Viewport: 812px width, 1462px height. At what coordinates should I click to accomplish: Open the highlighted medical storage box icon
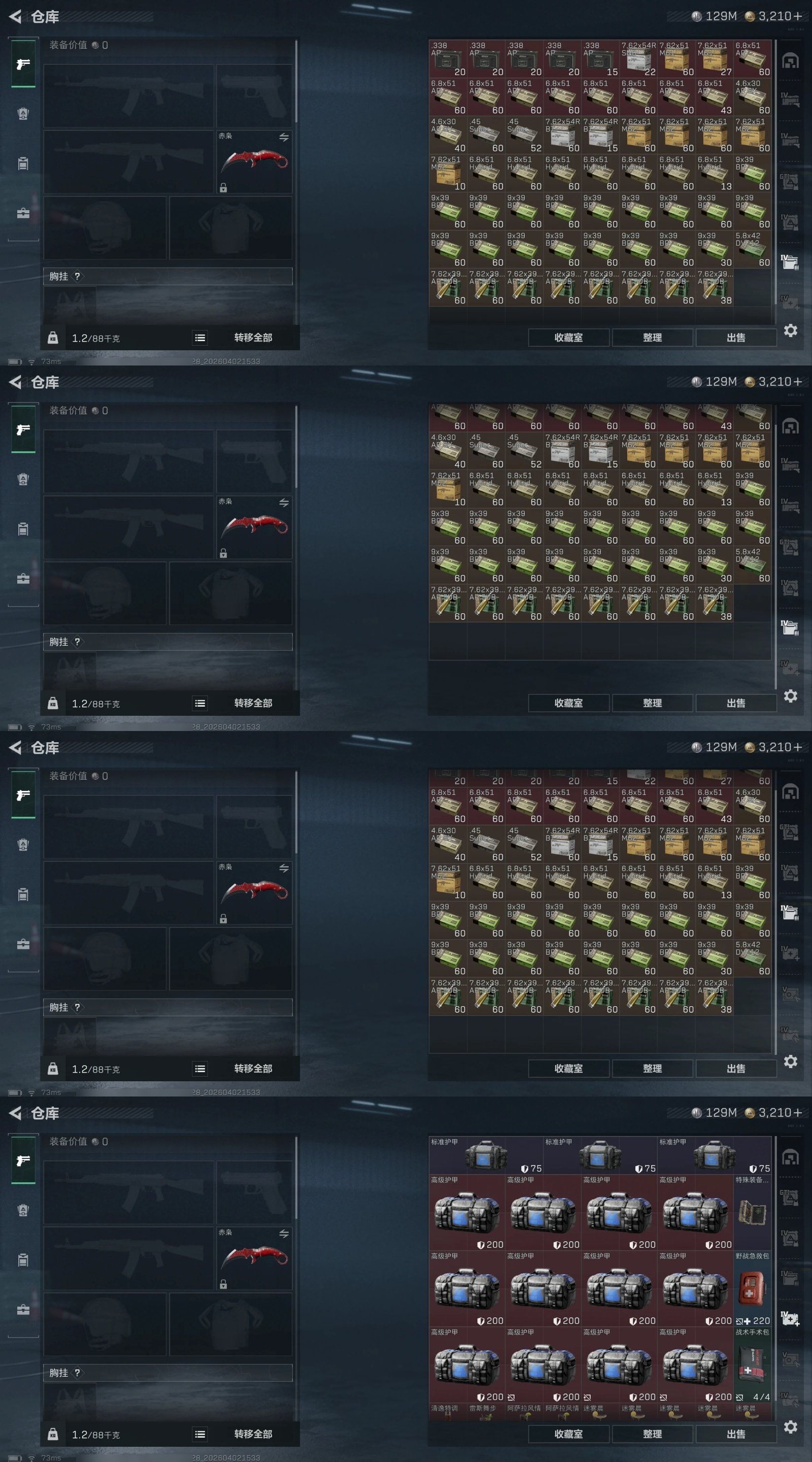click(791, 1318)
